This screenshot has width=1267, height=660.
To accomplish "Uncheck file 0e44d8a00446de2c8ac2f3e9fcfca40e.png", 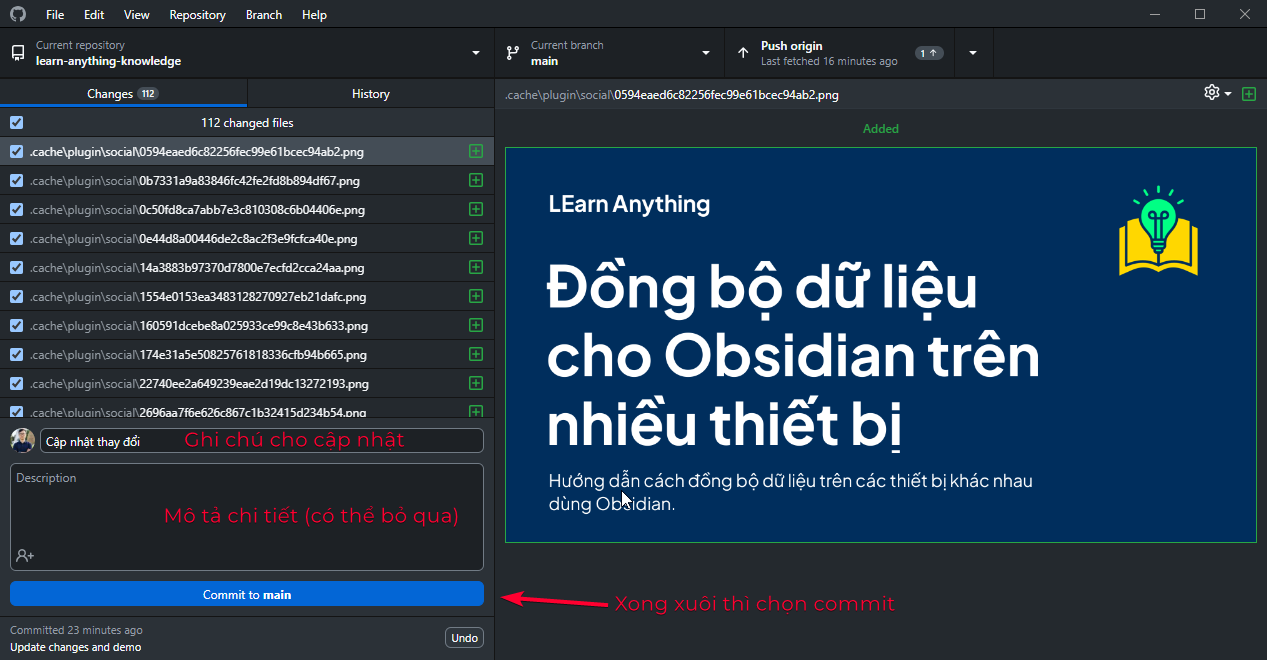I will click(16, 238).
